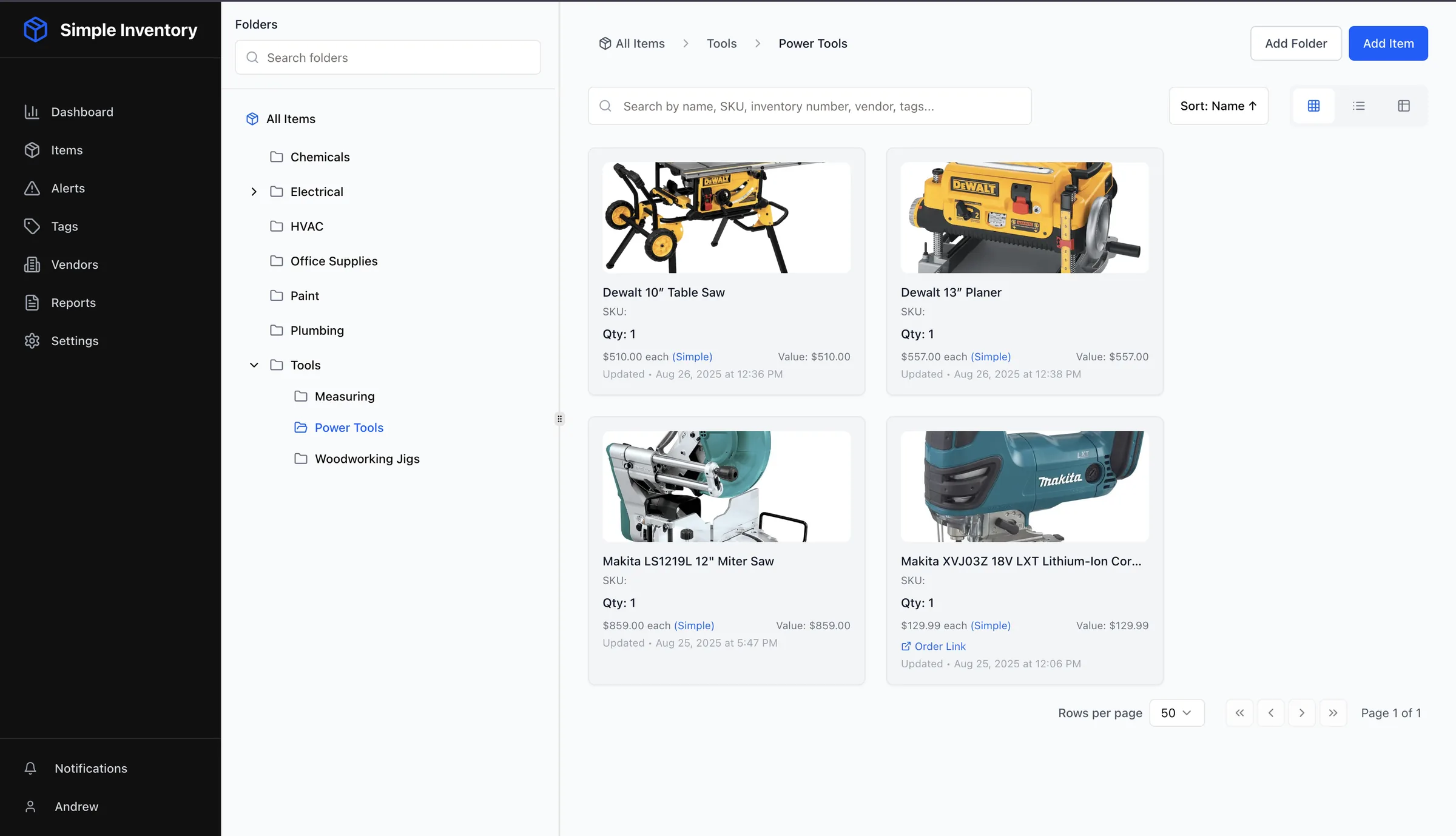Go to the first page
This screenshot has height=836, width=1456.
(x=1239, y=713)
